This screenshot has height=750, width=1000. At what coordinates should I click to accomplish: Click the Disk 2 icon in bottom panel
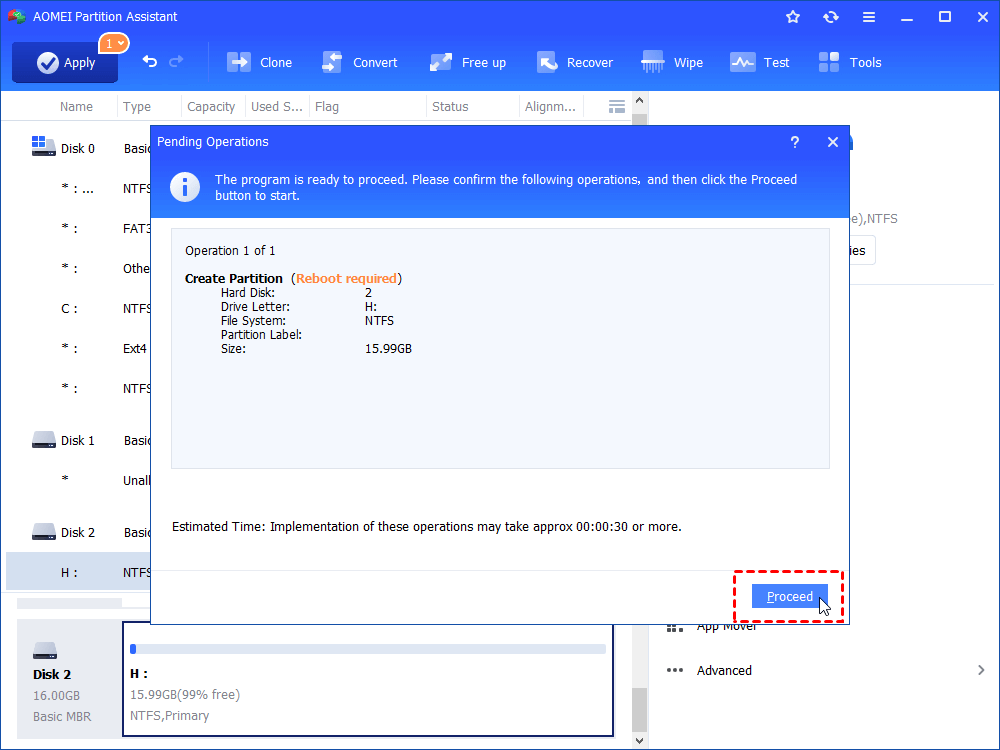click(x=45, y=651)
